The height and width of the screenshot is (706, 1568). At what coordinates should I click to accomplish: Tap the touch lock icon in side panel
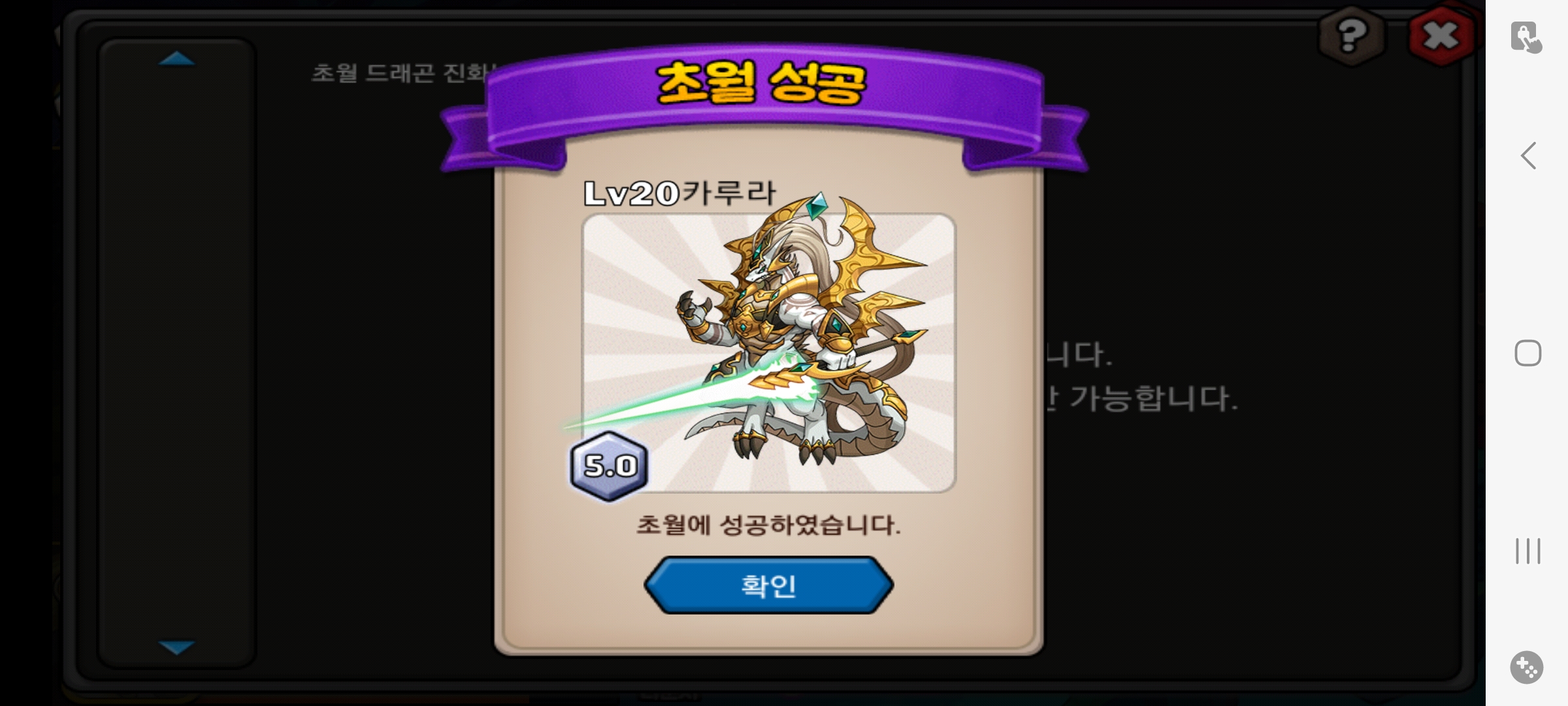[1526, 37]
